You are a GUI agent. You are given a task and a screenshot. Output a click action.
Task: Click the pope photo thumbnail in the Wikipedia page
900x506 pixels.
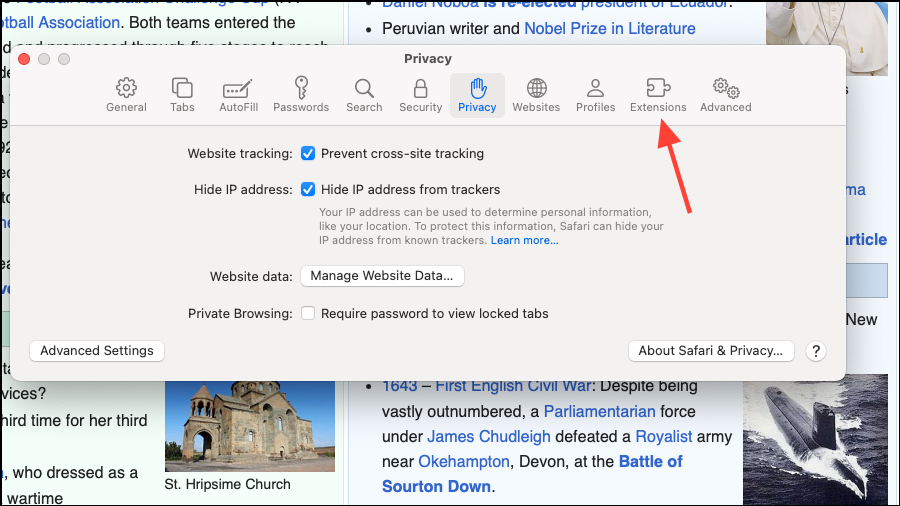click(827, 38)
